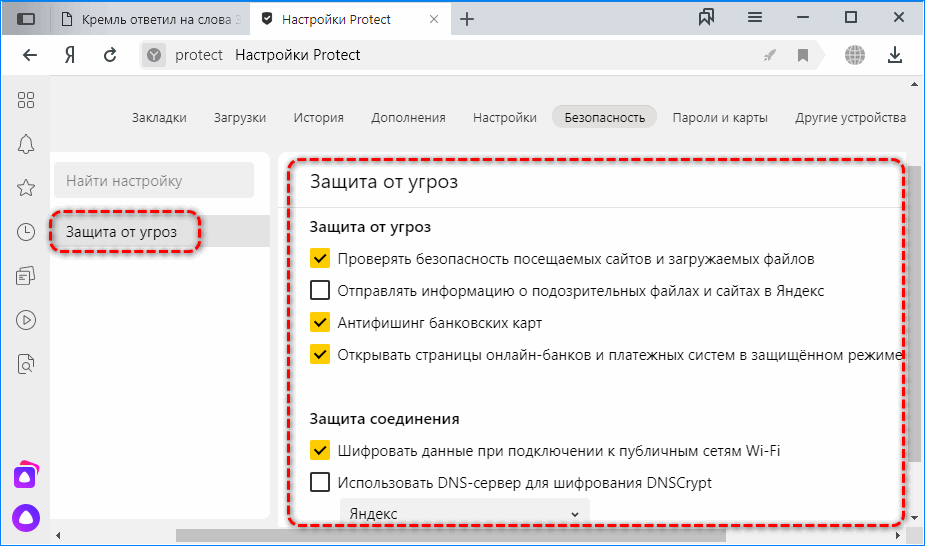Activate the purple Alice assistant button

(26, 518)
